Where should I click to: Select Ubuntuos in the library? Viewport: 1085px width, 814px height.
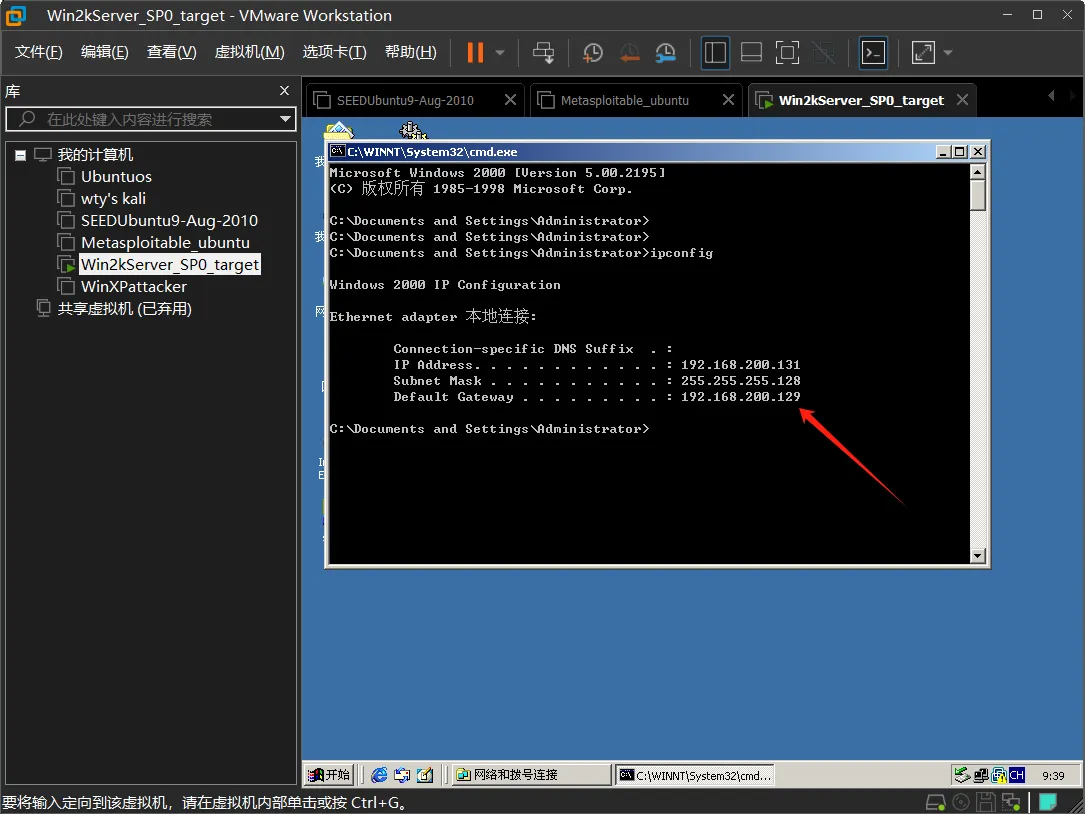116,177
